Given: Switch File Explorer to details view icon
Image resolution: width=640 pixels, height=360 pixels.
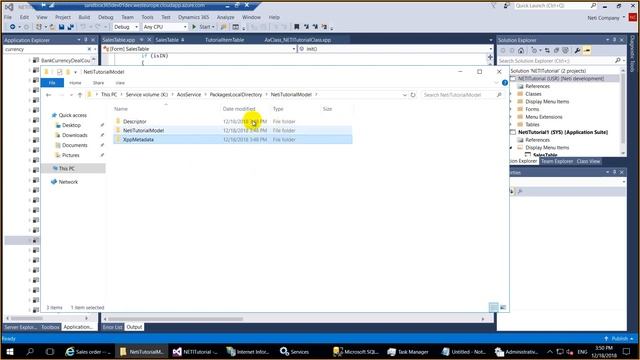Looking at the screenshot, I should [493, 307].
